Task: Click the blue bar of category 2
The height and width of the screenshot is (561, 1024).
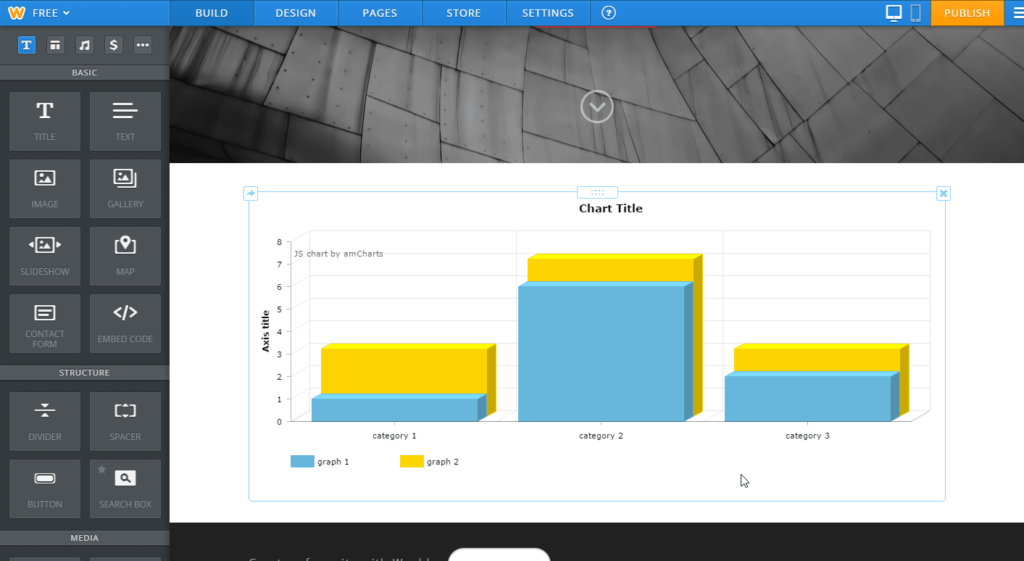Action: pos(601,353)
